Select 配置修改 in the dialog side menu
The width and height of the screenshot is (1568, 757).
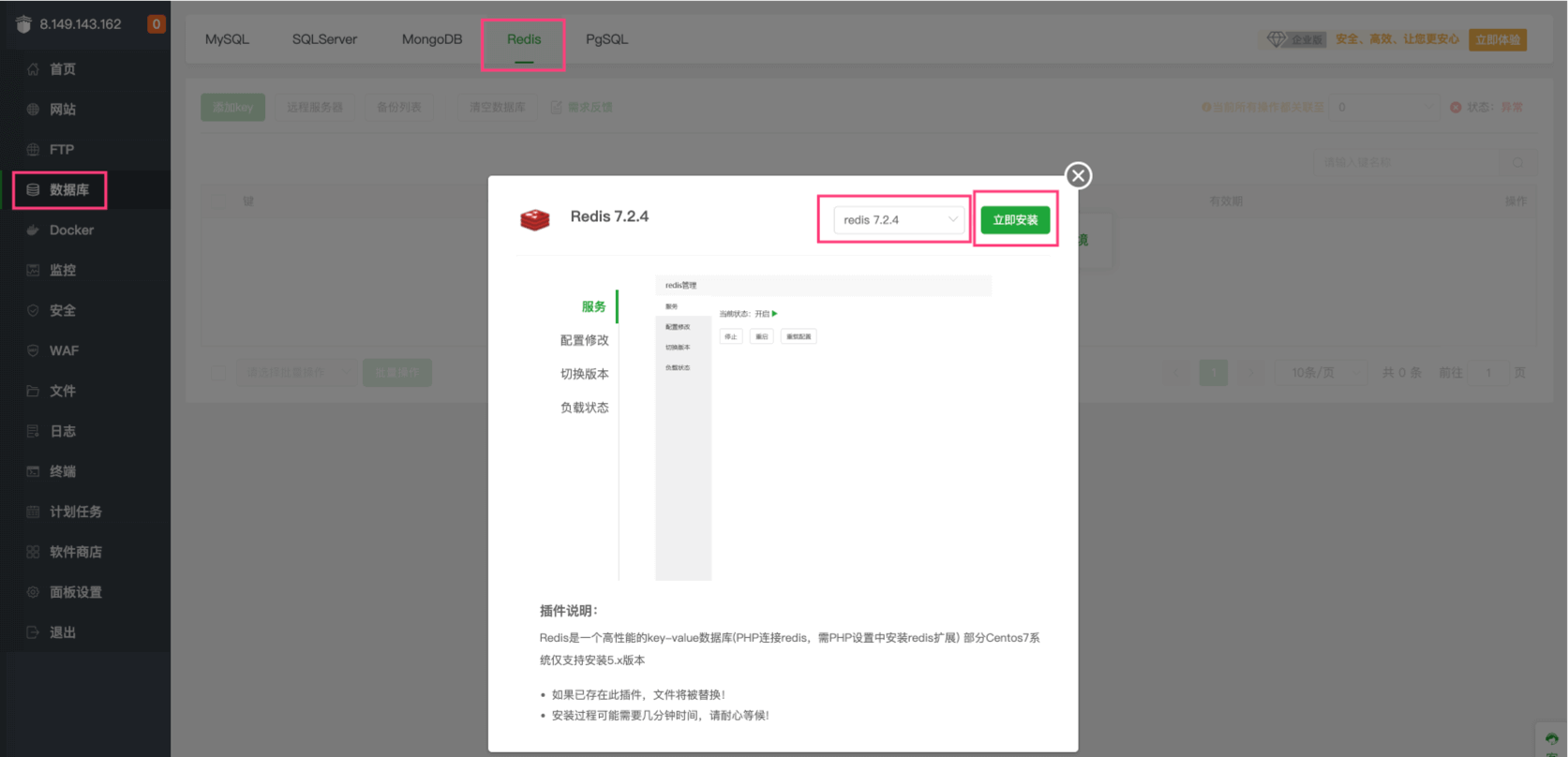[x=584, y=340]
